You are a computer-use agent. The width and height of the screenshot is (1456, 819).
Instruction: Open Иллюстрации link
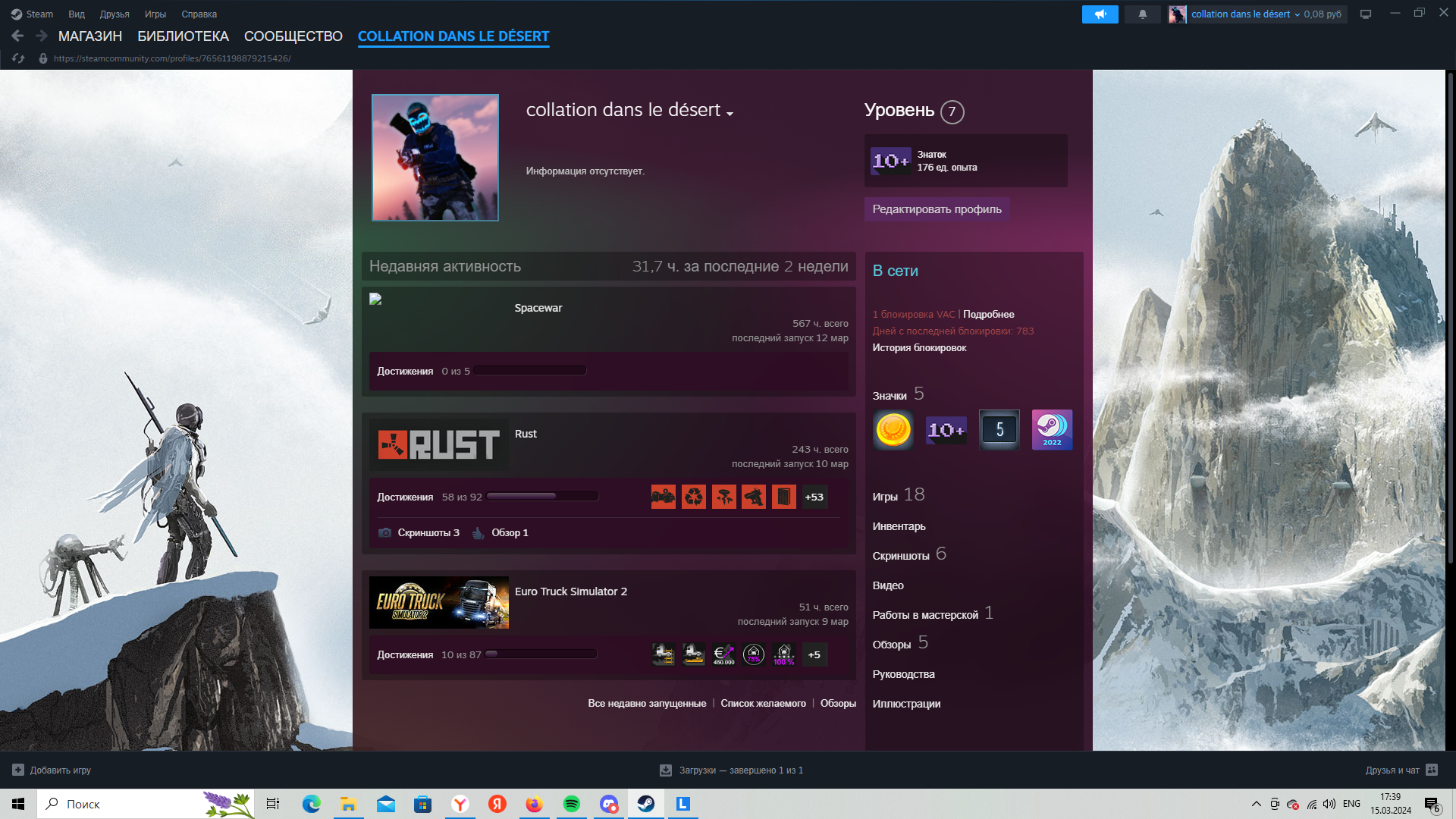coord(906,704)
